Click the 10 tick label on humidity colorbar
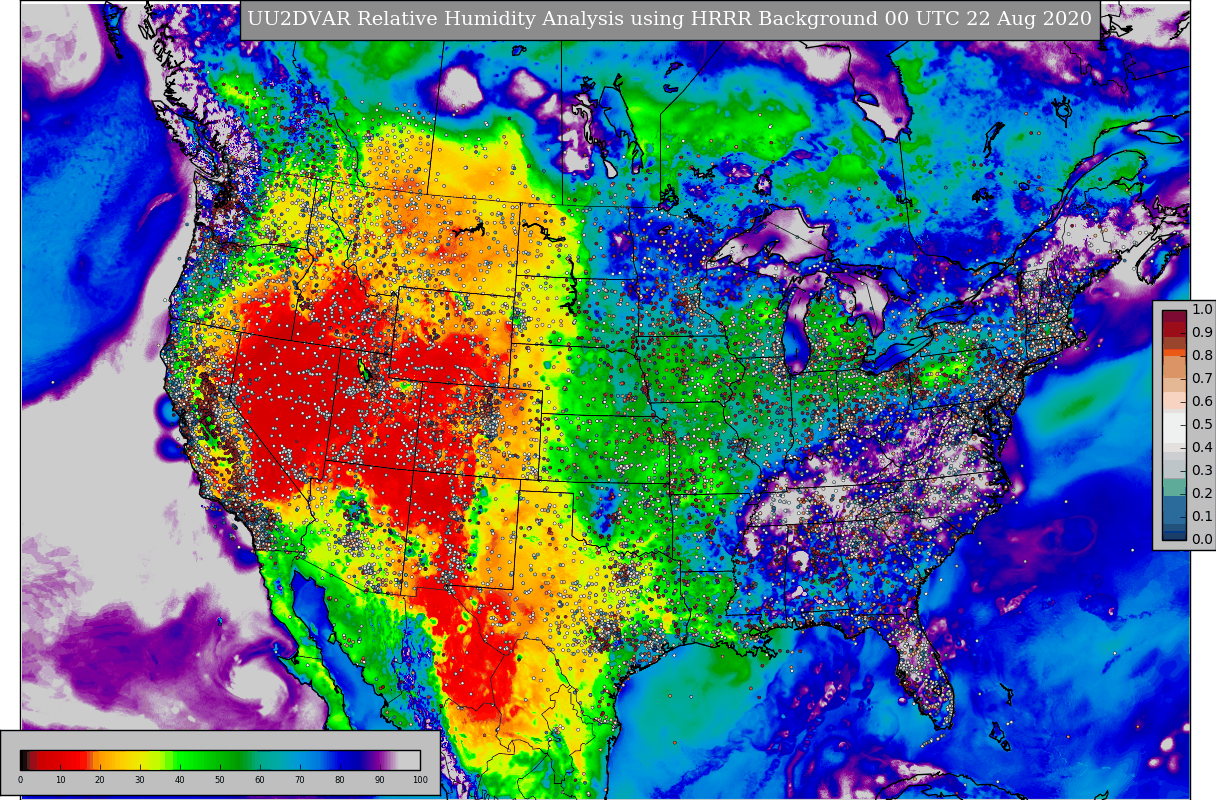This screenshot has height=800, width=1216. (60, 780)
